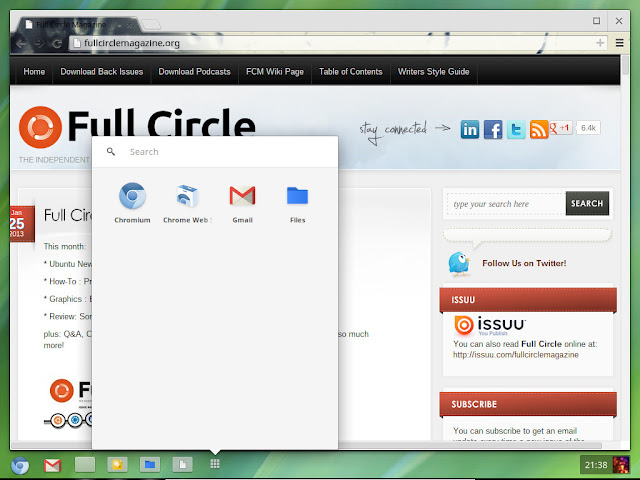
Task: Click the blue Twitter bird icon
Action: click(459, 264)
